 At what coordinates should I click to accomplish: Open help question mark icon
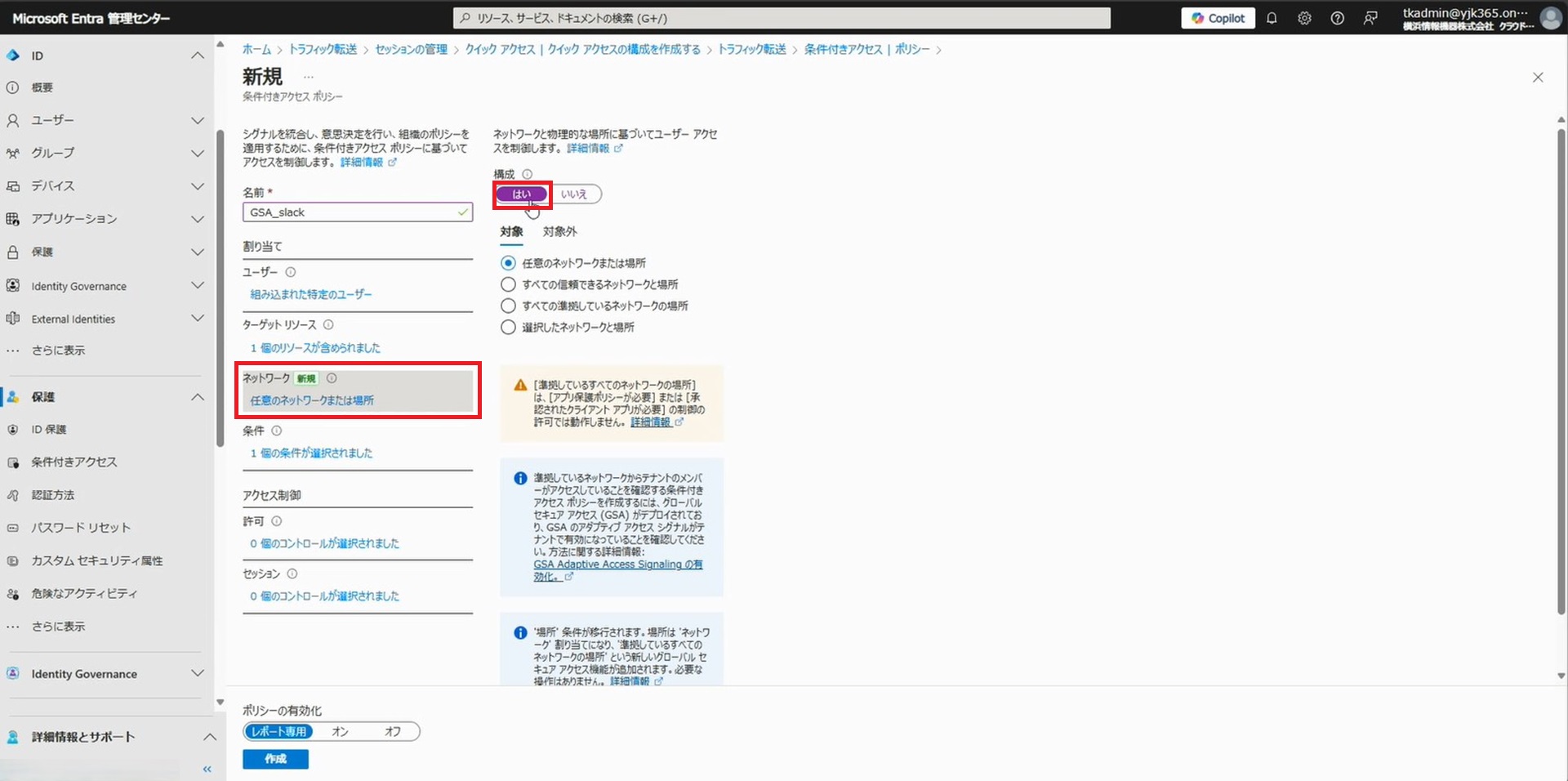click(x=1337, y=18)
